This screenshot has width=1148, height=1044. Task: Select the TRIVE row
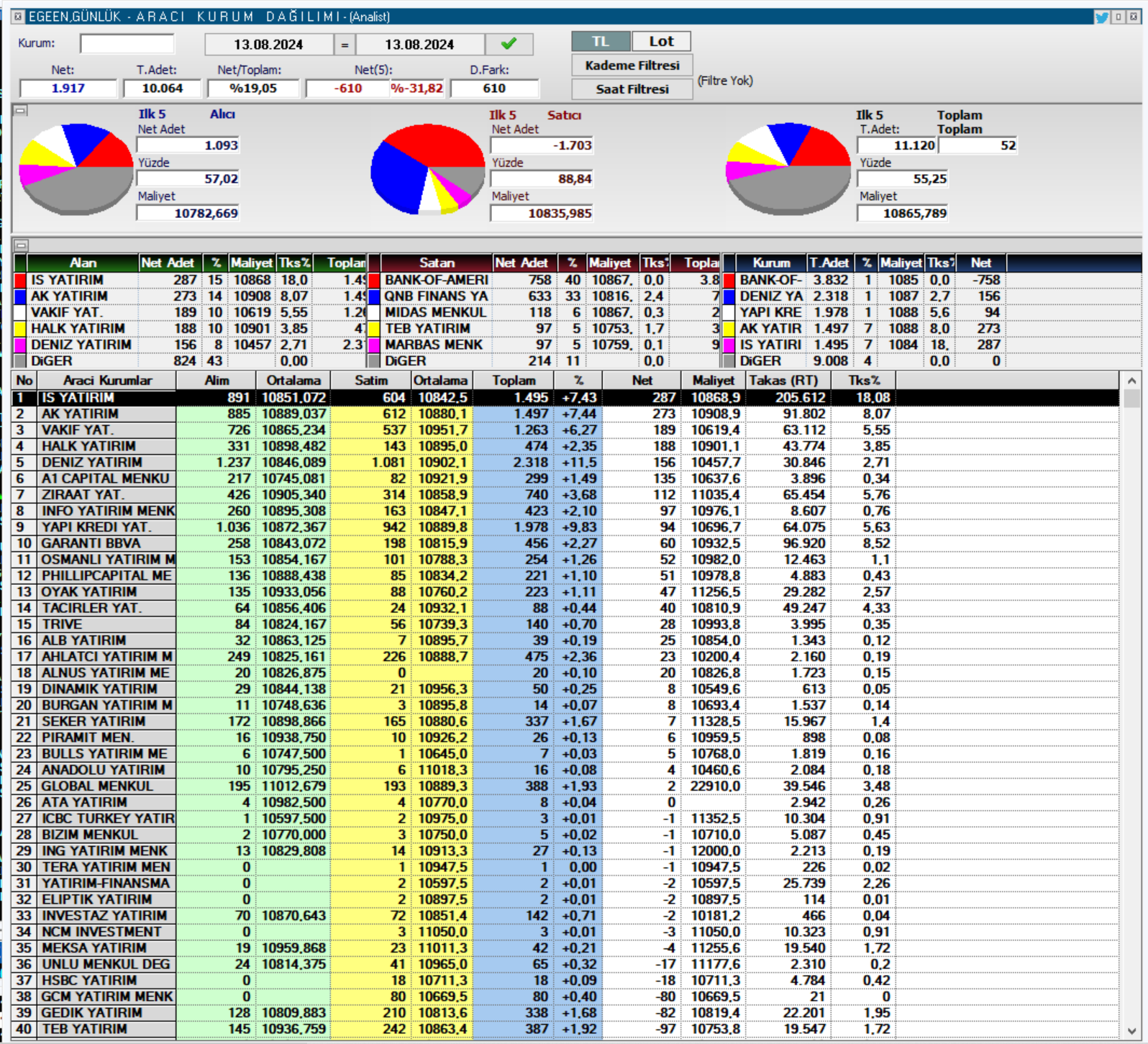[565, 625]
